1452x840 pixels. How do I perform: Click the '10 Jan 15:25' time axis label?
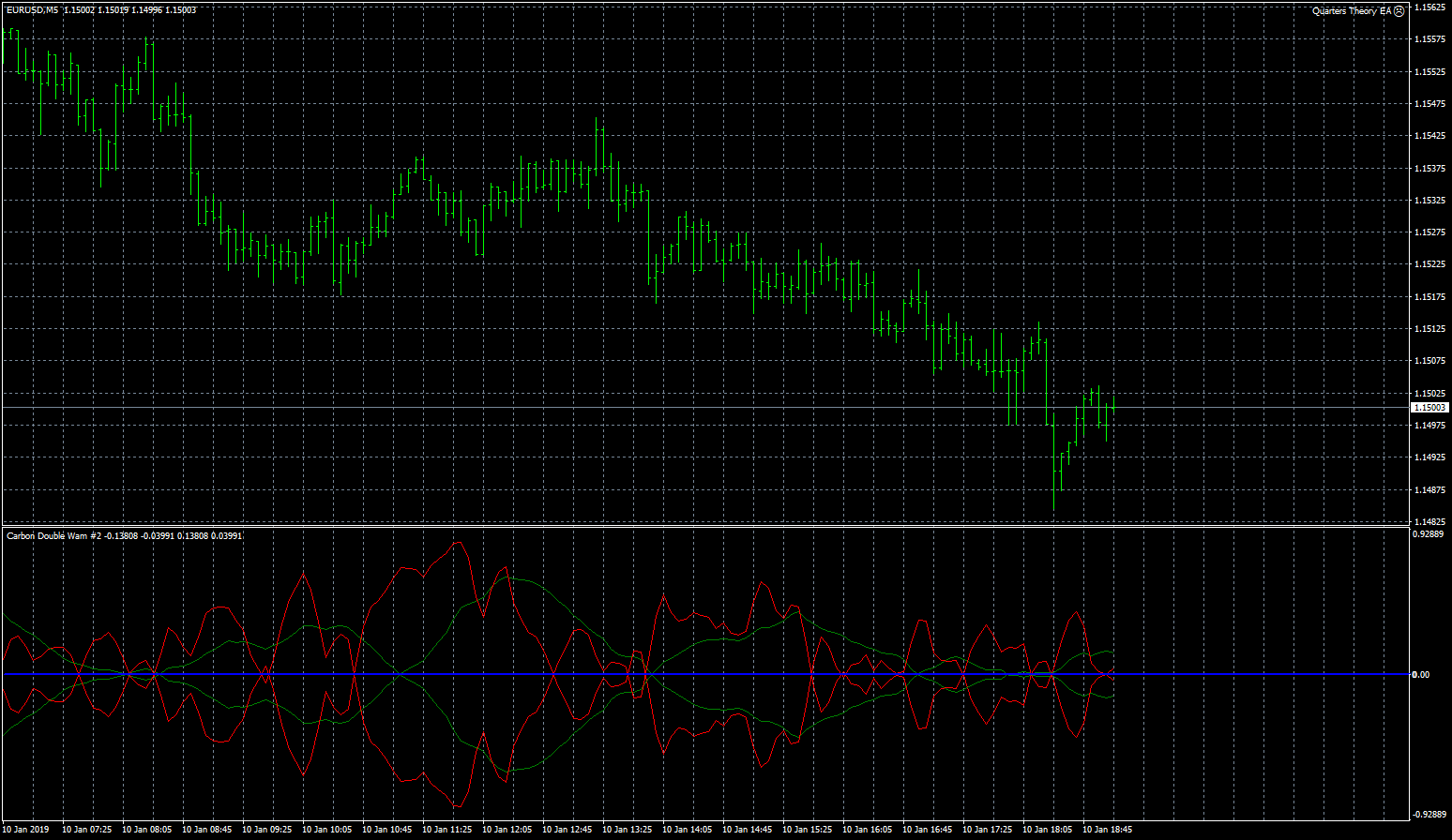(x=808, y=829)
